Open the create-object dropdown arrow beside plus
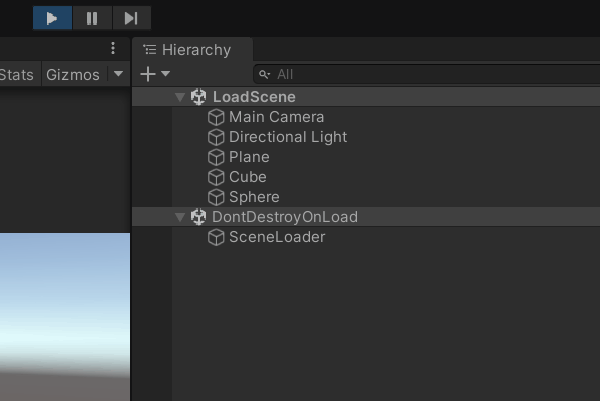Viewport: 600px width, 401px height. (x=165, y=73)
